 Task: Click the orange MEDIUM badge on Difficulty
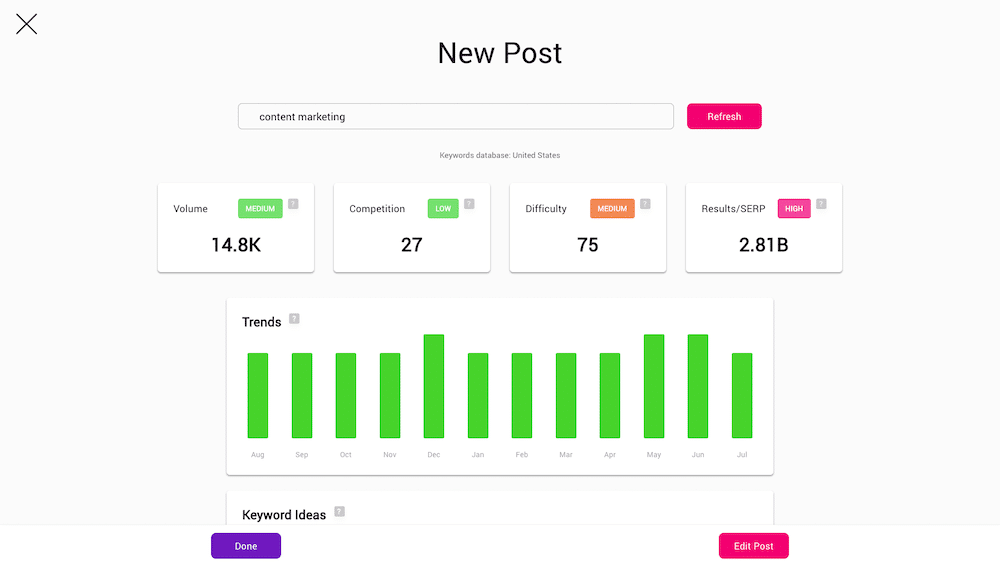tap(612, 208)
